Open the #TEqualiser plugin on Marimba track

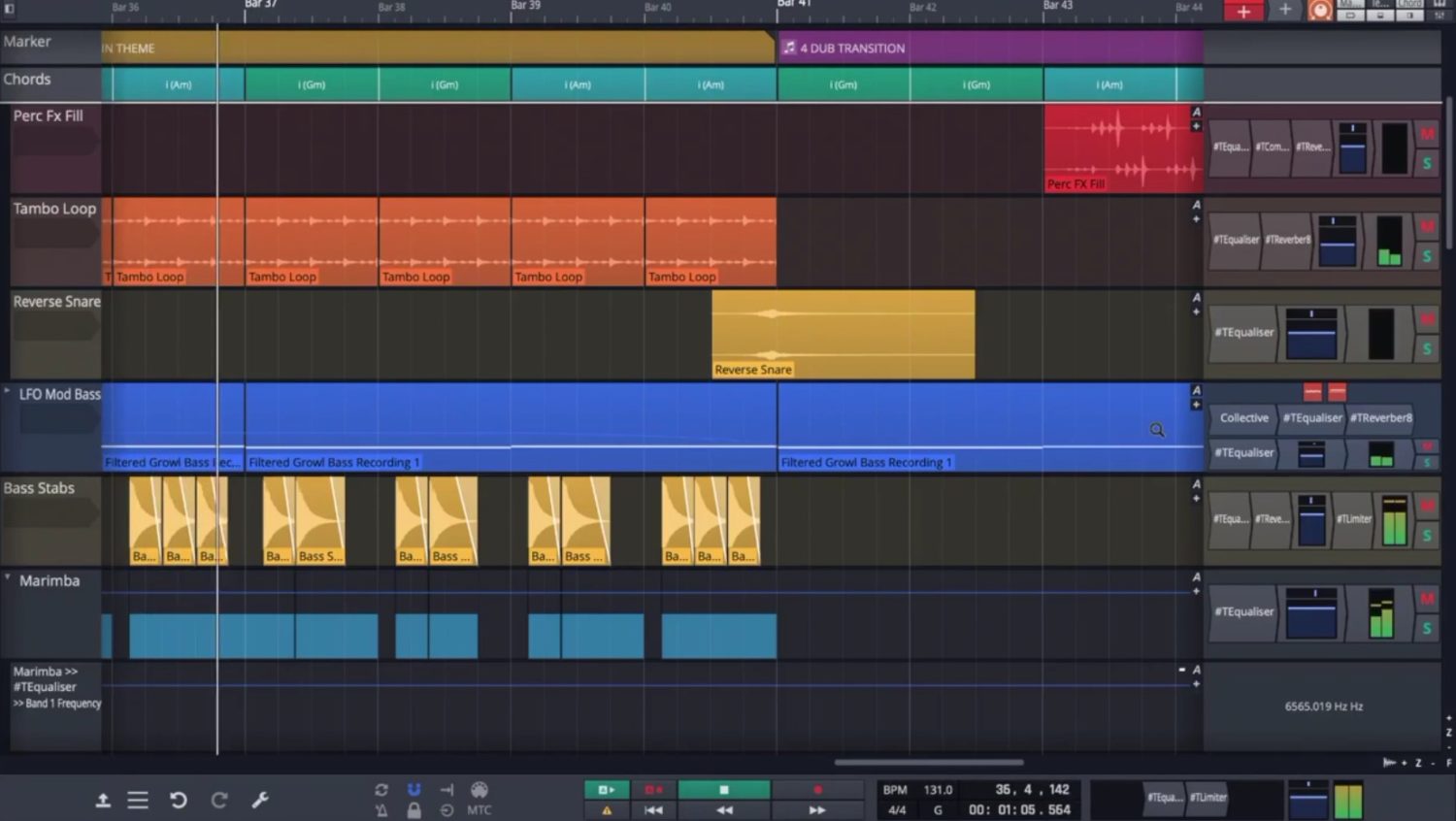[1243, 612]
